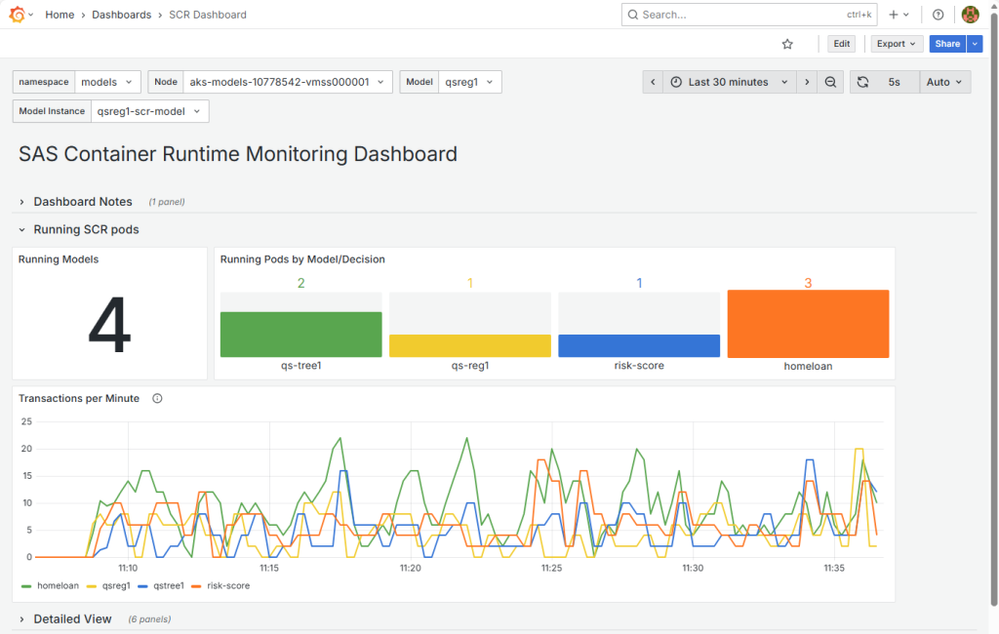The image size is (999, 634).
Task: Click the Transactions per Minute panel title
Action: [x=79, y=398]
